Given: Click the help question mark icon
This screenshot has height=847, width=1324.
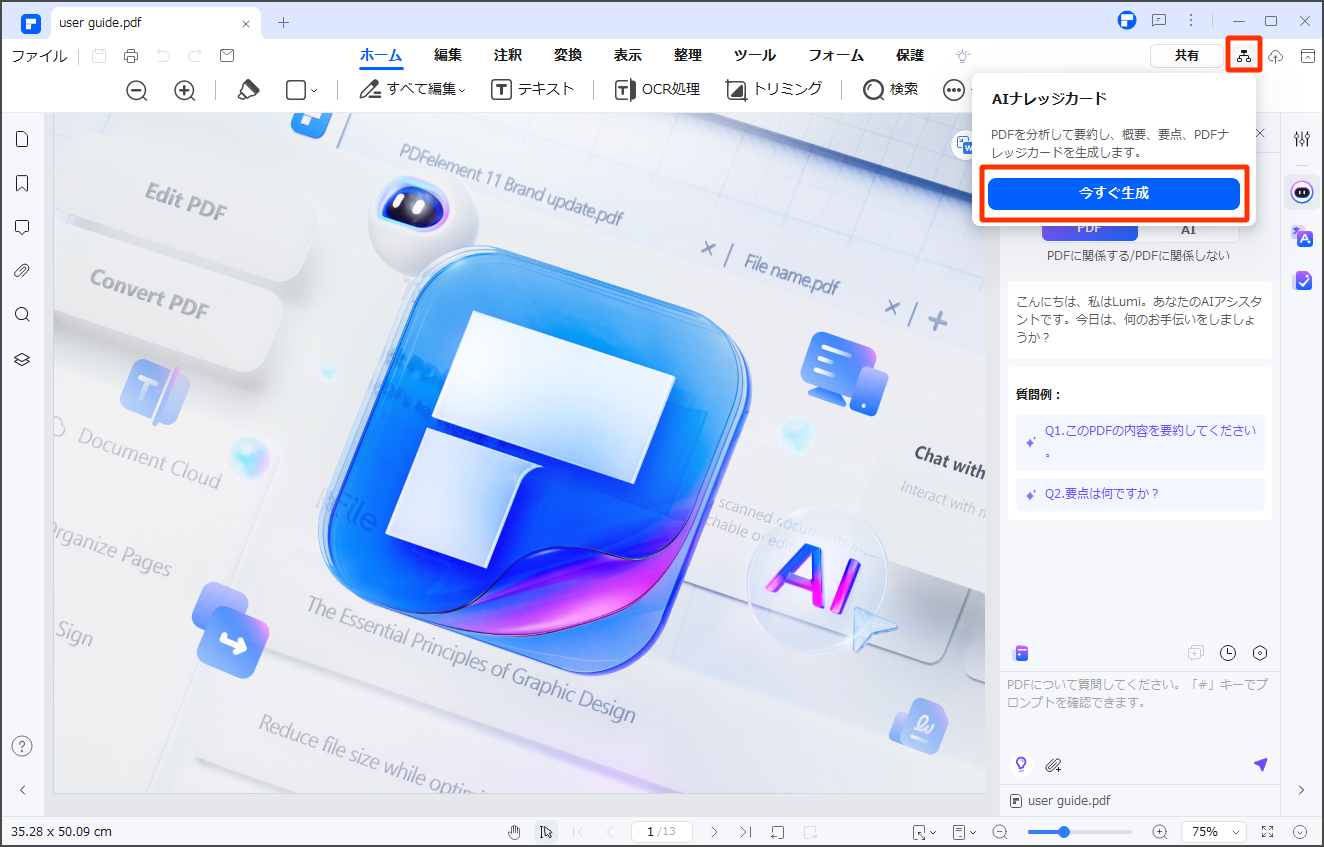Looking at the screenshot, I should (22, 746).
